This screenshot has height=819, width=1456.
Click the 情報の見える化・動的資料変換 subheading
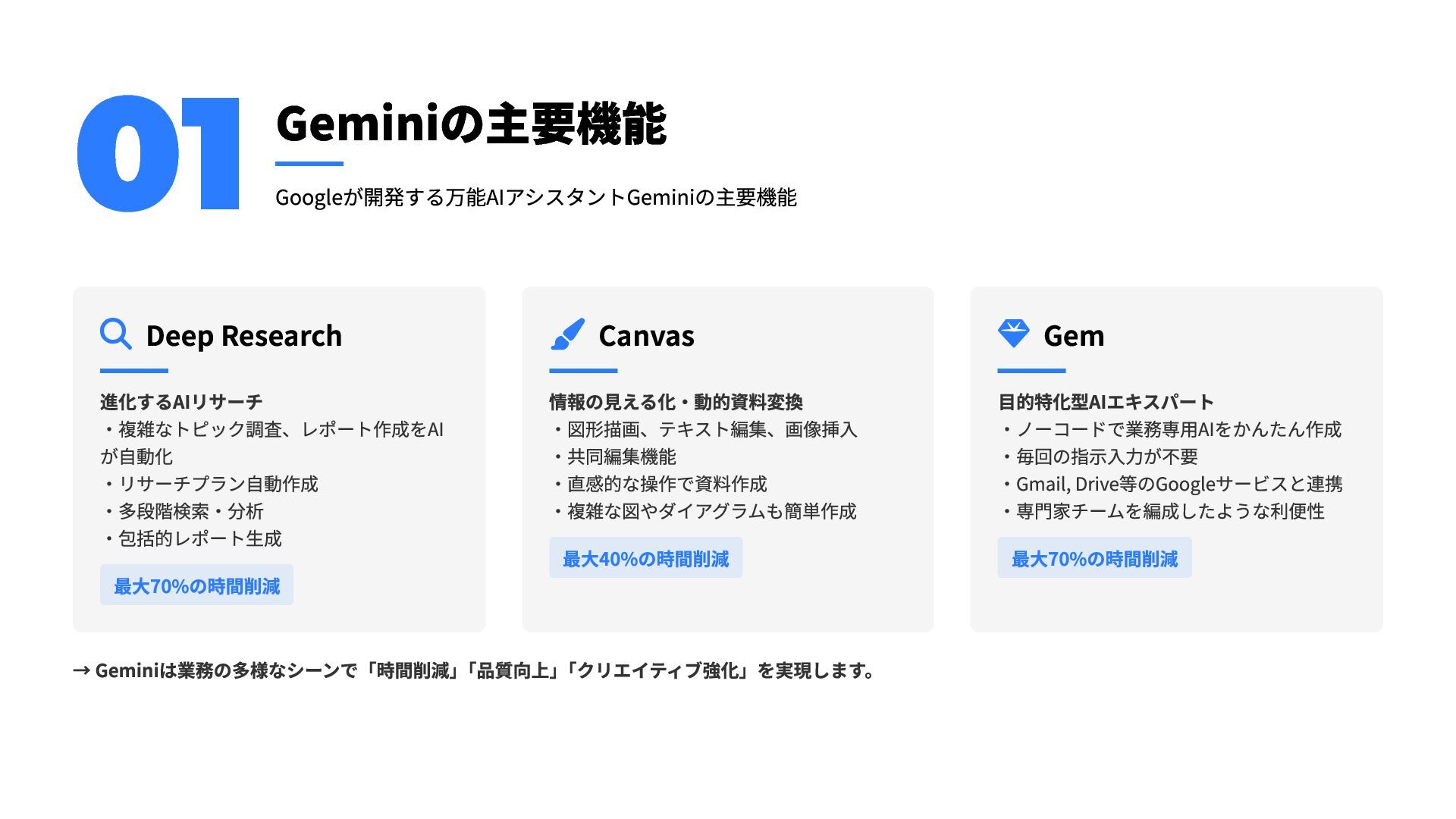pyautogui.click(x=676, y=402)
